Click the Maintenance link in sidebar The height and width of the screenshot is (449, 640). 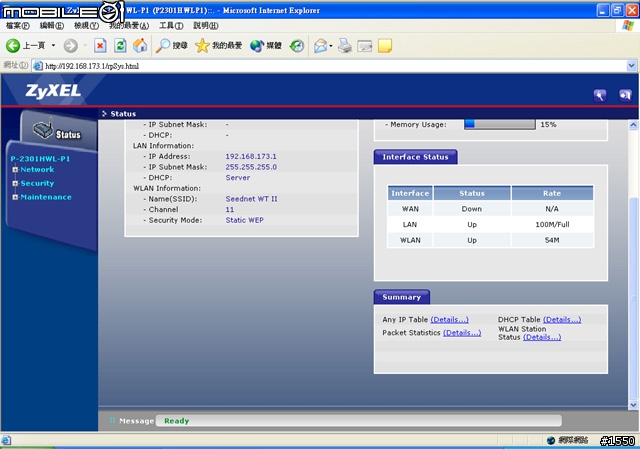[x=46, y=197]
